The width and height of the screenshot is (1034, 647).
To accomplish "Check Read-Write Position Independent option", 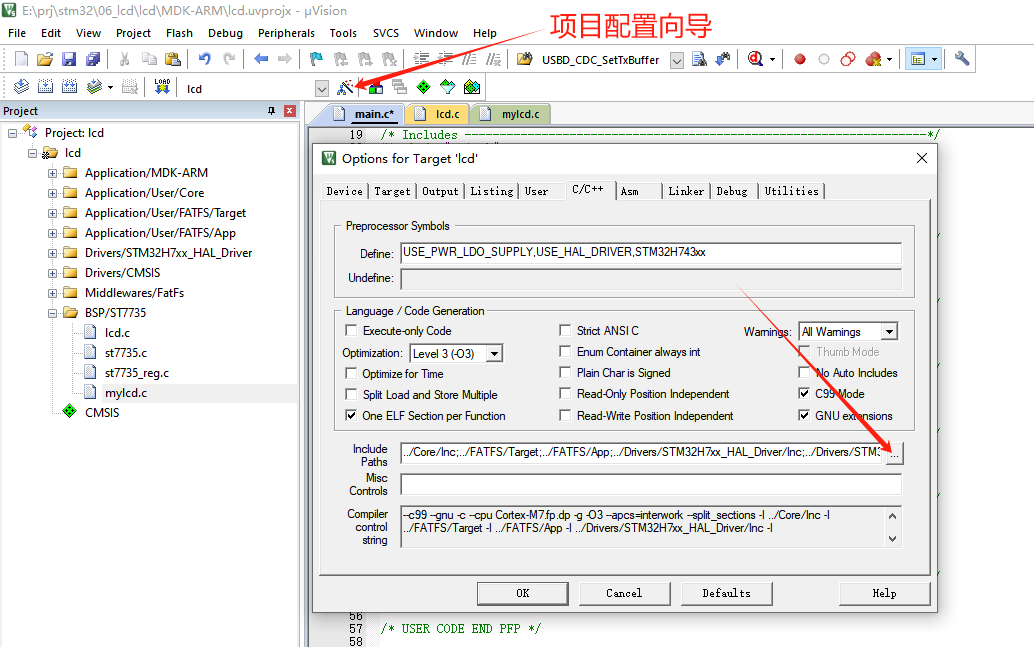I will point(565,416).
